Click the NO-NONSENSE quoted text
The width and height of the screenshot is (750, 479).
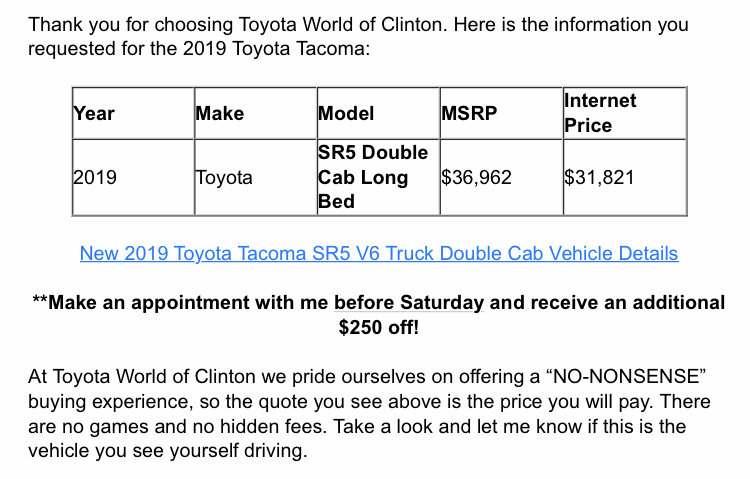tap(626, 377)
